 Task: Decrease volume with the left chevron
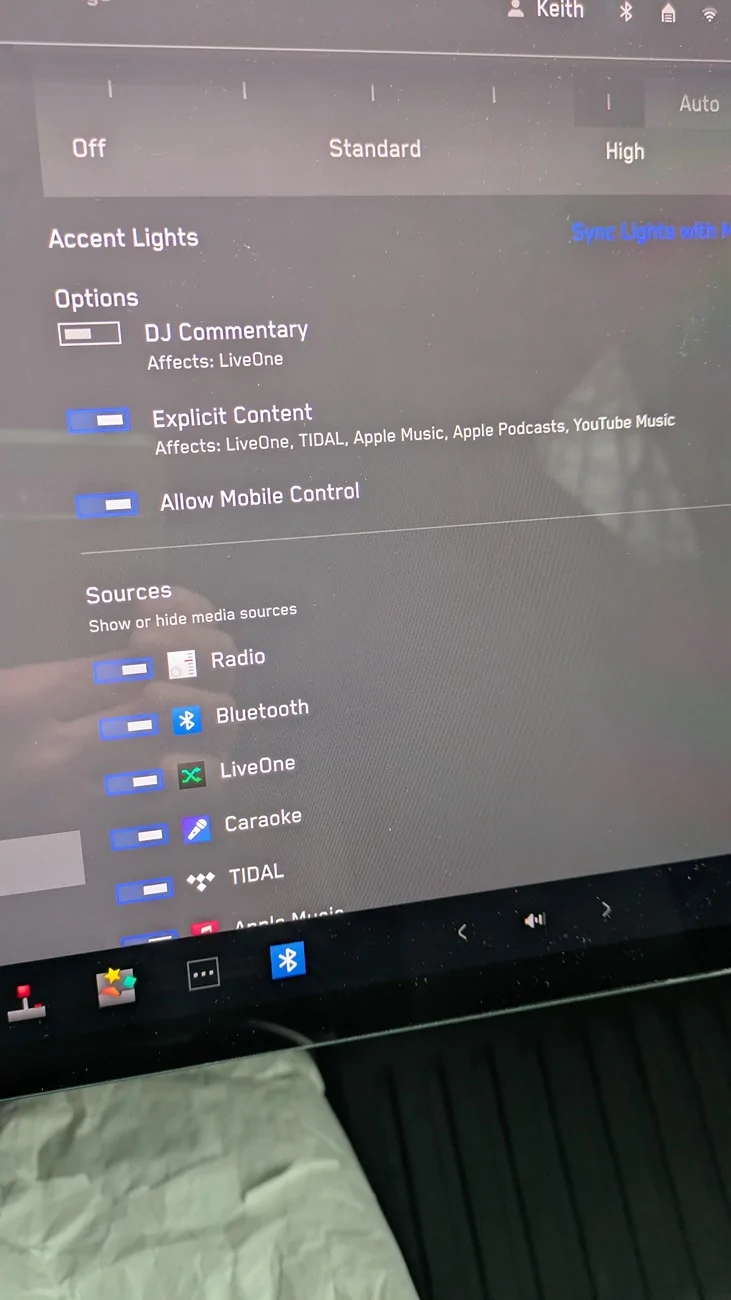coord(462,932)
